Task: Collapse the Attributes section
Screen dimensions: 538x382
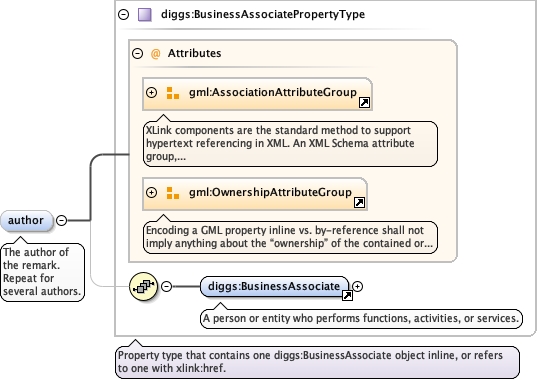Action: (138, 53)
